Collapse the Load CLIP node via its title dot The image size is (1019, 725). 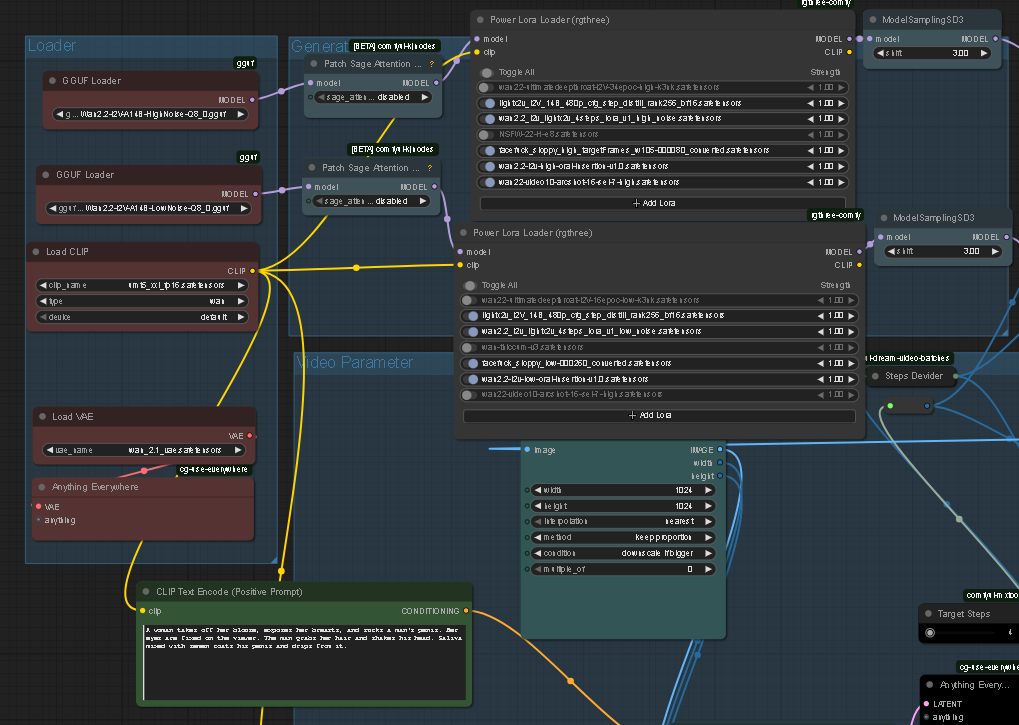[x=37, y=252]
